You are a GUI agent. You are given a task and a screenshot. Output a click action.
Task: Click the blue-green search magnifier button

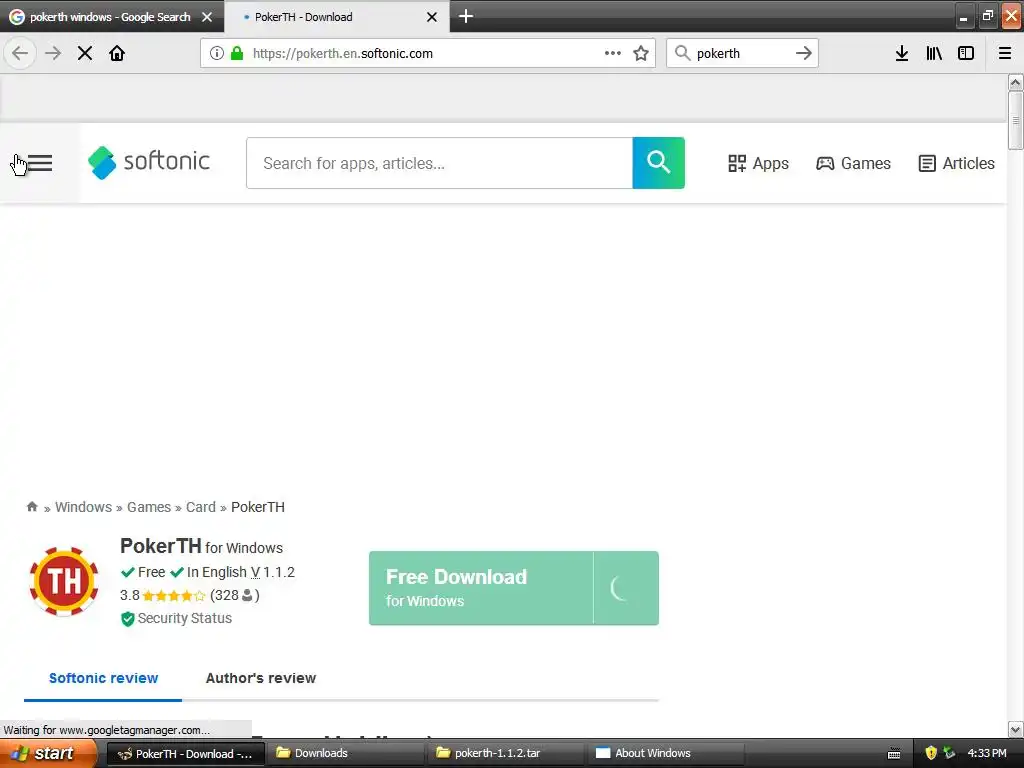point(658,163)
